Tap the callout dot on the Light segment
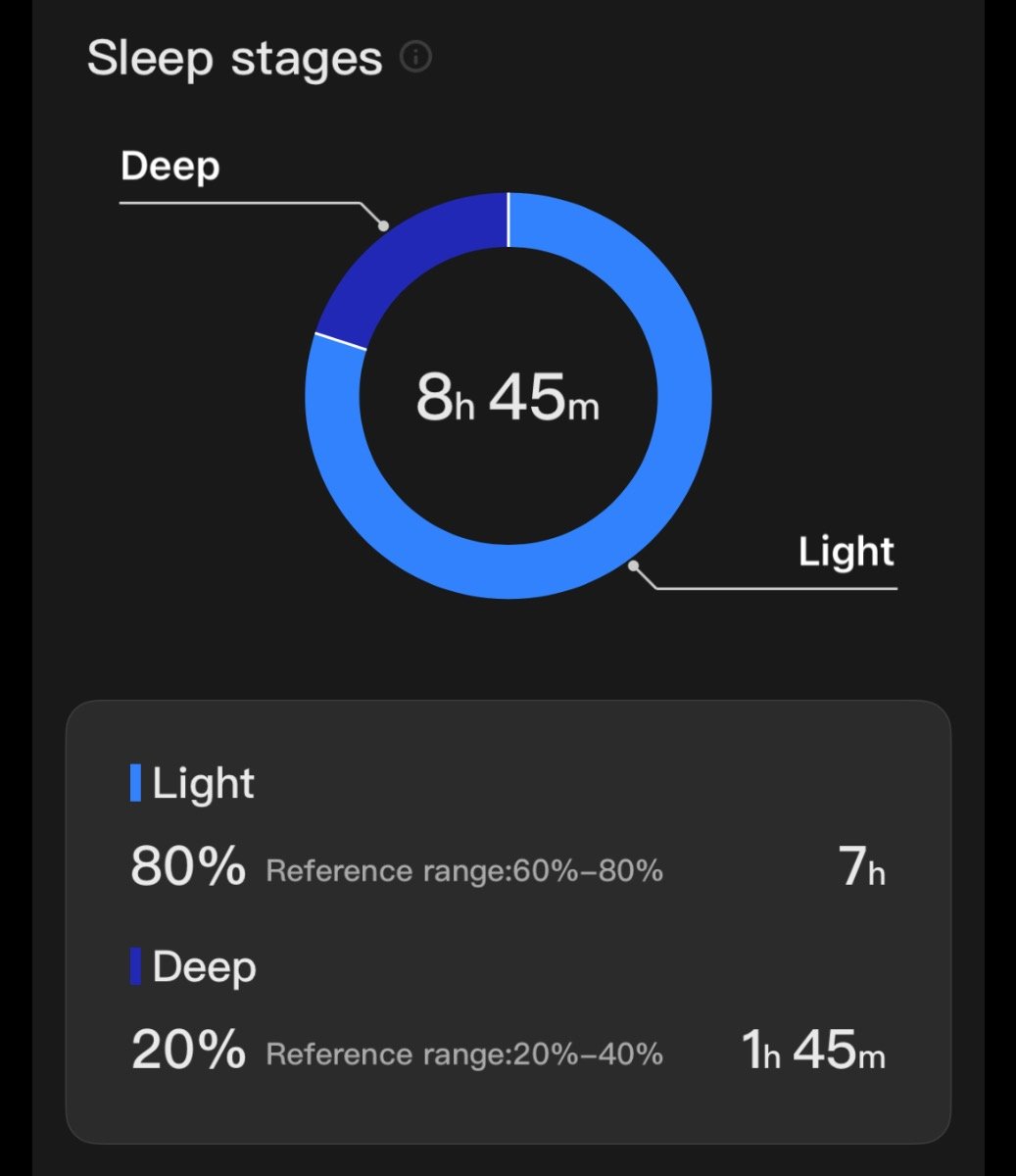The image size is (1016, 1176). point(634,565)
